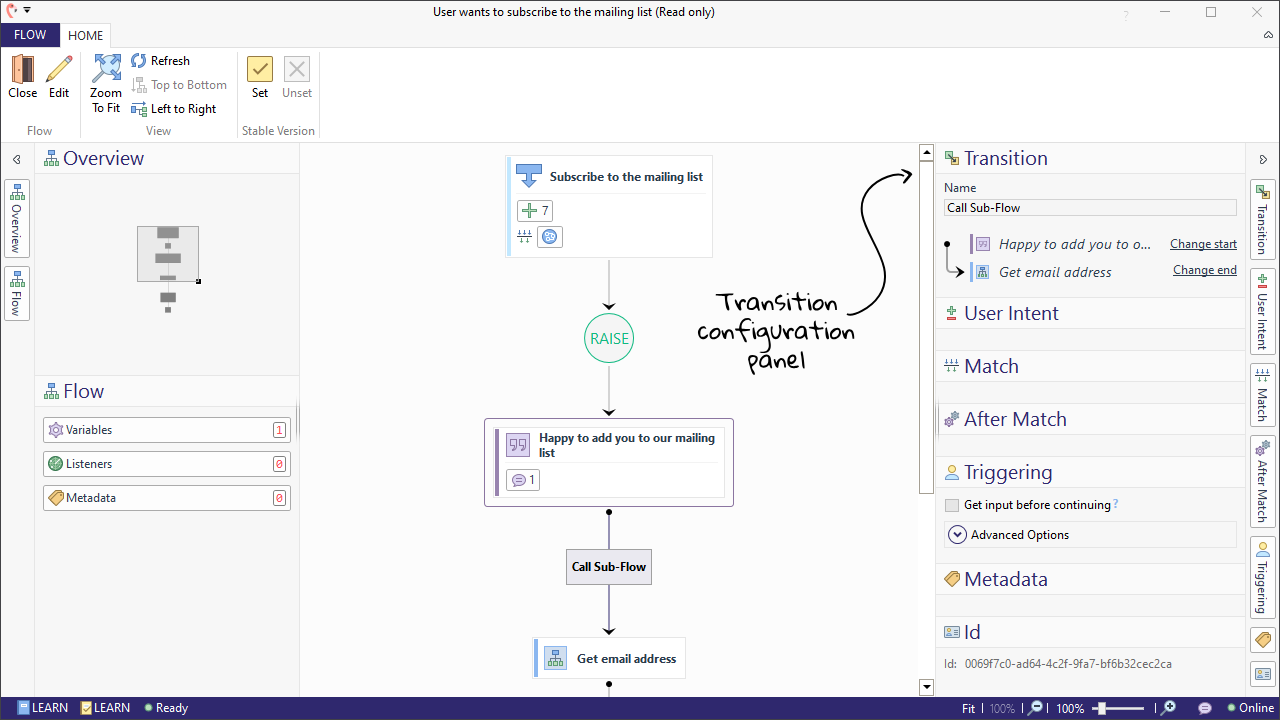The height and width of the screenshot is (720, 1280).
Task: Open the Variables item in Flow panel
Action: [166, 430]
